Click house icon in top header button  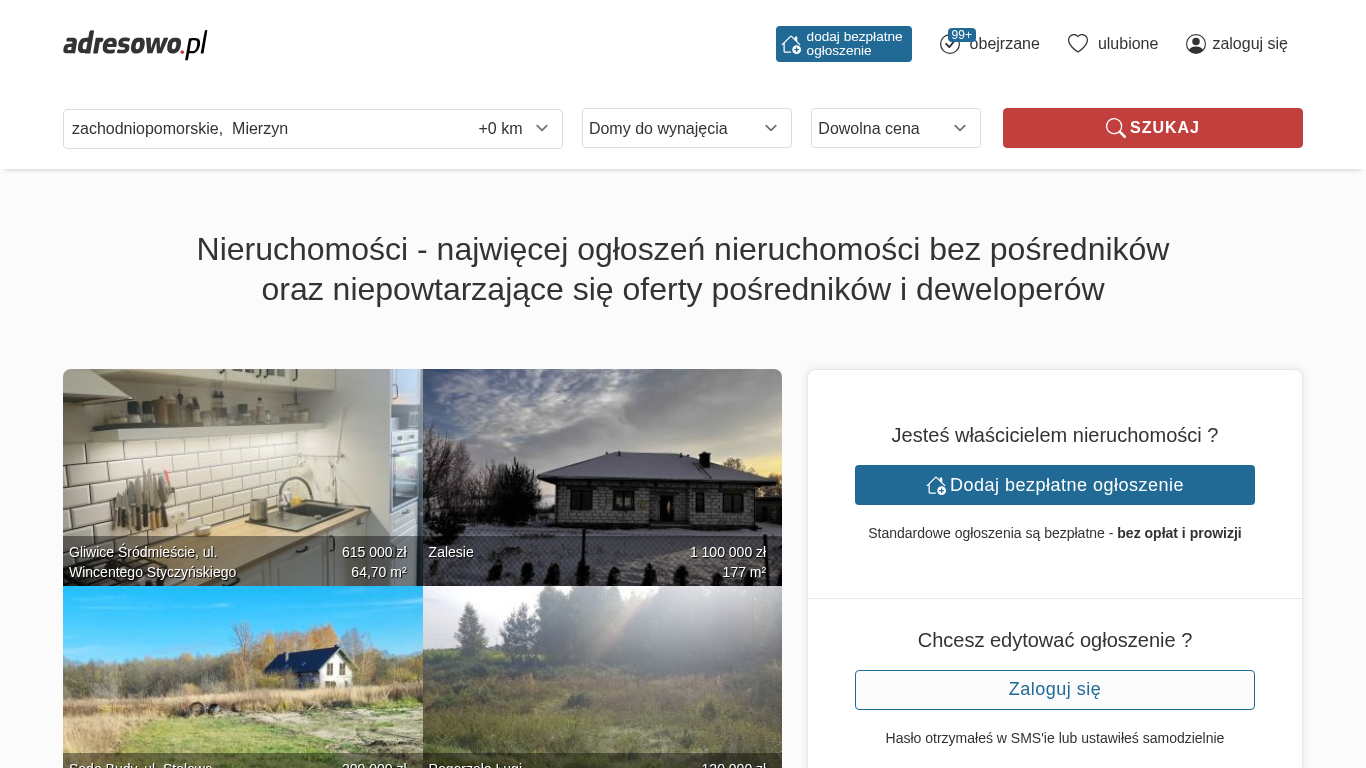tap(791, 44)
